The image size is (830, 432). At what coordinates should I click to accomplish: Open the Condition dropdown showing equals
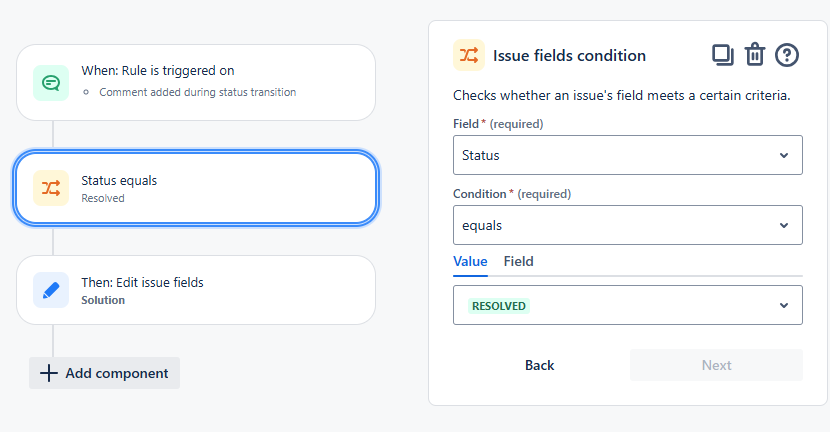click(628, 225)
